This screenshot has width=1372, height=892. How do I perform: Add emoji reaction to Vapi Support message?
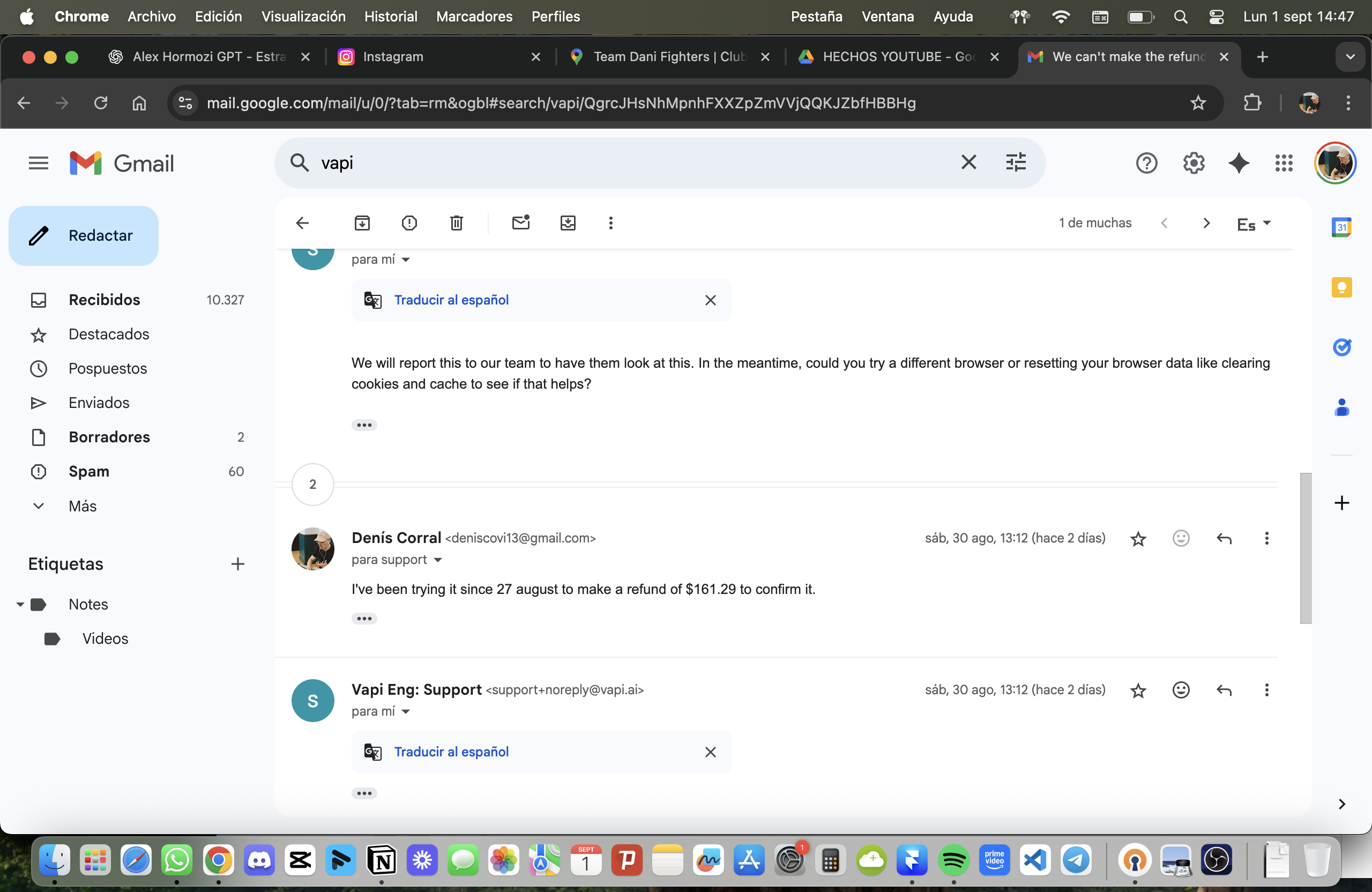[1181, 690]
